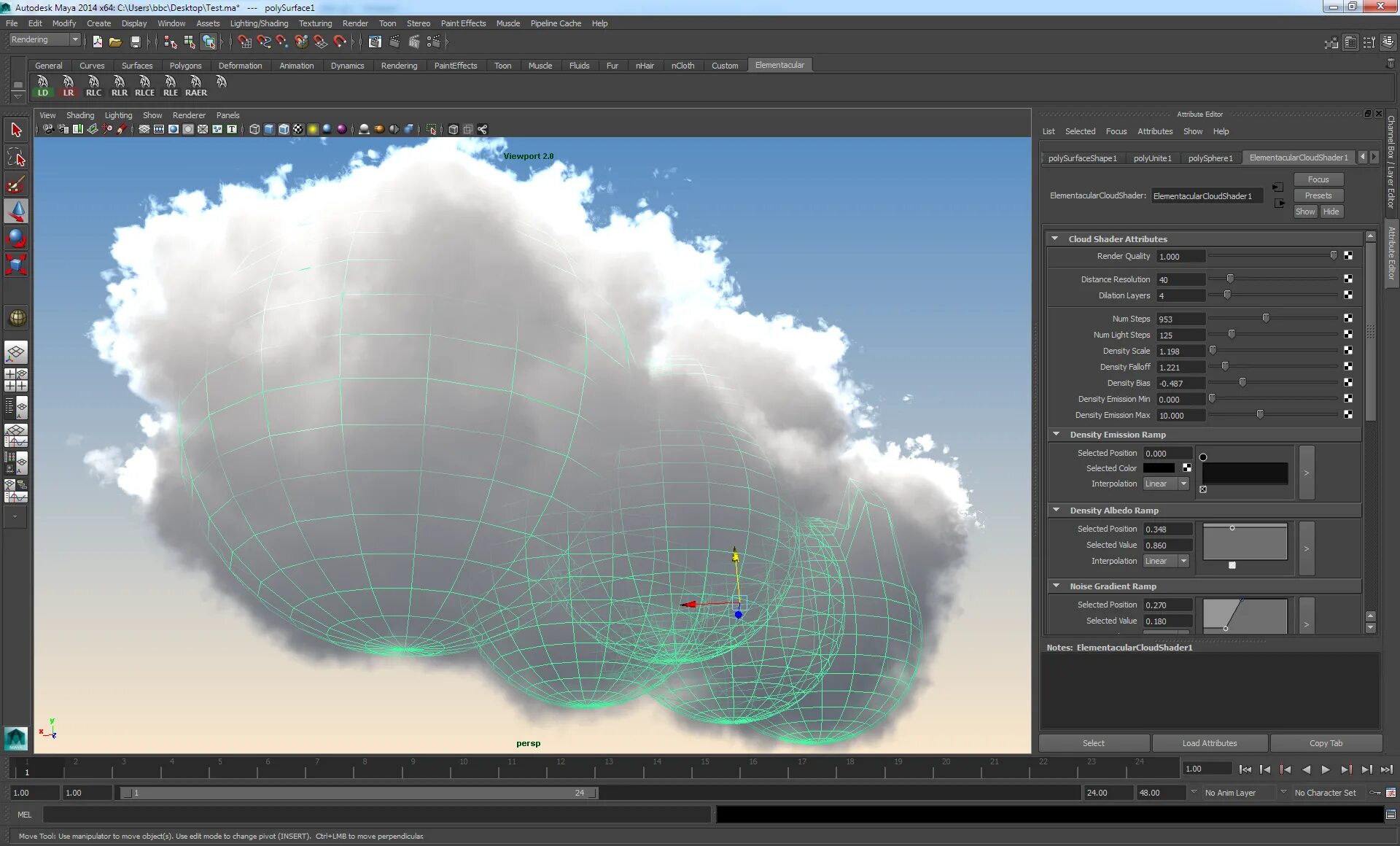Enable snap to grids magnet icon
The height and width of the screenshot is (846, 1400).
pos(244,42)
